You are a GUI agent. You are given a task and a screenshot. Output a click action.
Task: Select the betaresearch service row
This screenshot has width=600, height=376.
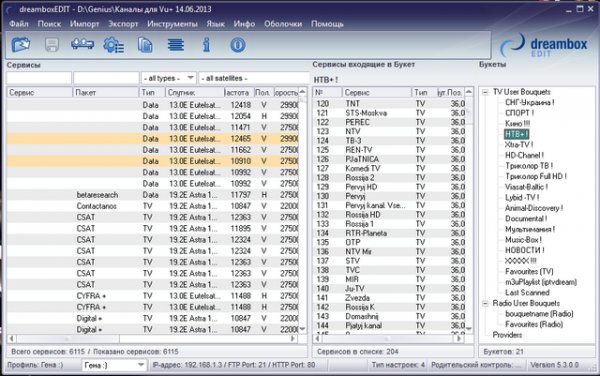point(152,195)
